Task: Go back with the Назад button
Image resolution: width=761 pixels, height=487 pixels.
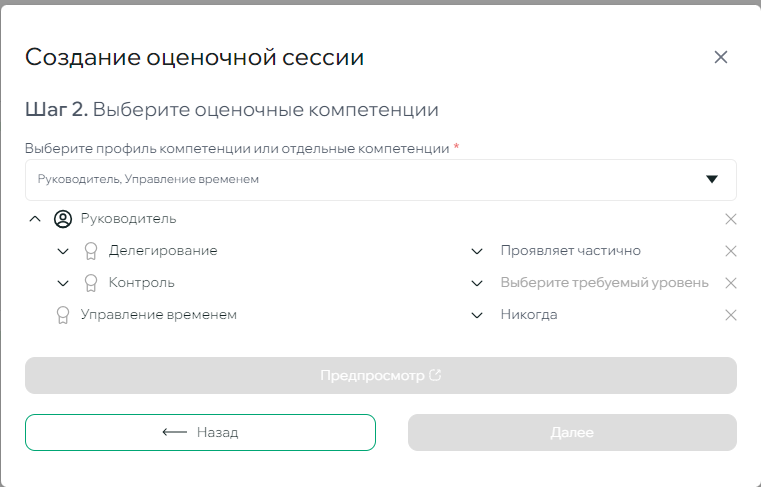Action: click(200, 433)
